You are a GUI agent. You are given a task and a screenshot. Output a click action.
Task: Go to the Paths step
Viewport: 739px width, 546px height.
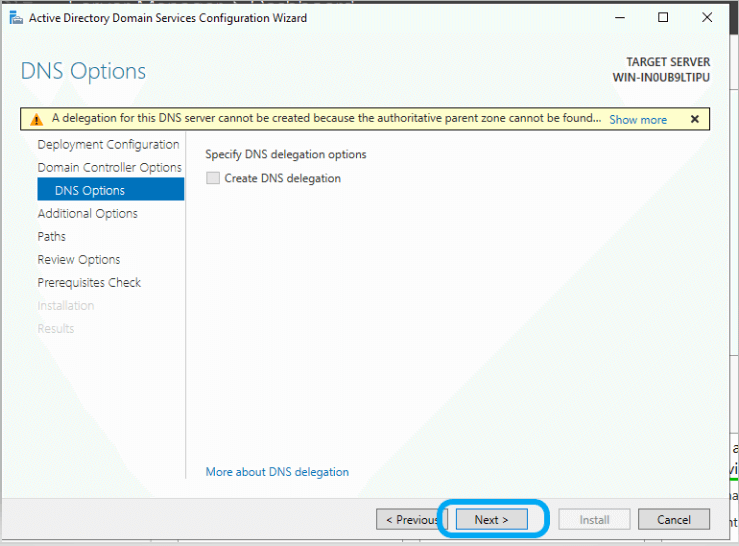51,236
